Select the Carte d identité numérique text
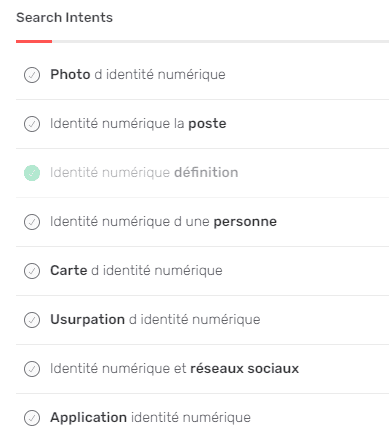The height and width of the screenshot is (438, 389). click(x=136, y=270)
